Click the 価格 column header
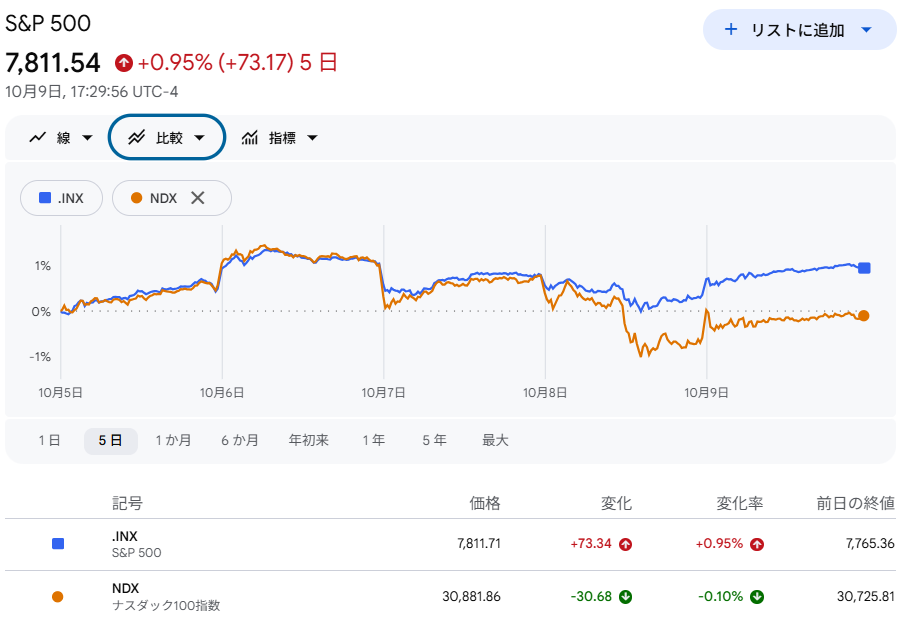Screen dimensions: 906x620 (485, 503)
